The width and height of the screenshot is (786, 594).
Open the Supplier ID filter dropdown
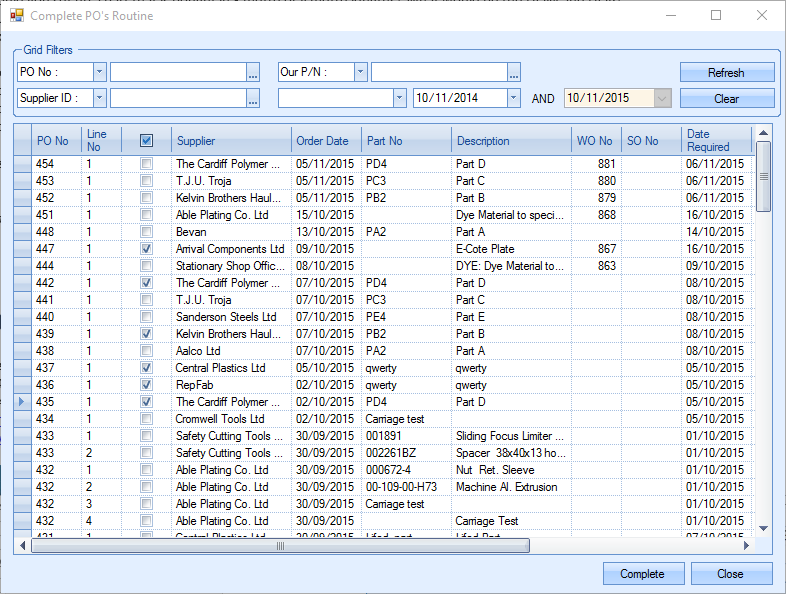99,98
